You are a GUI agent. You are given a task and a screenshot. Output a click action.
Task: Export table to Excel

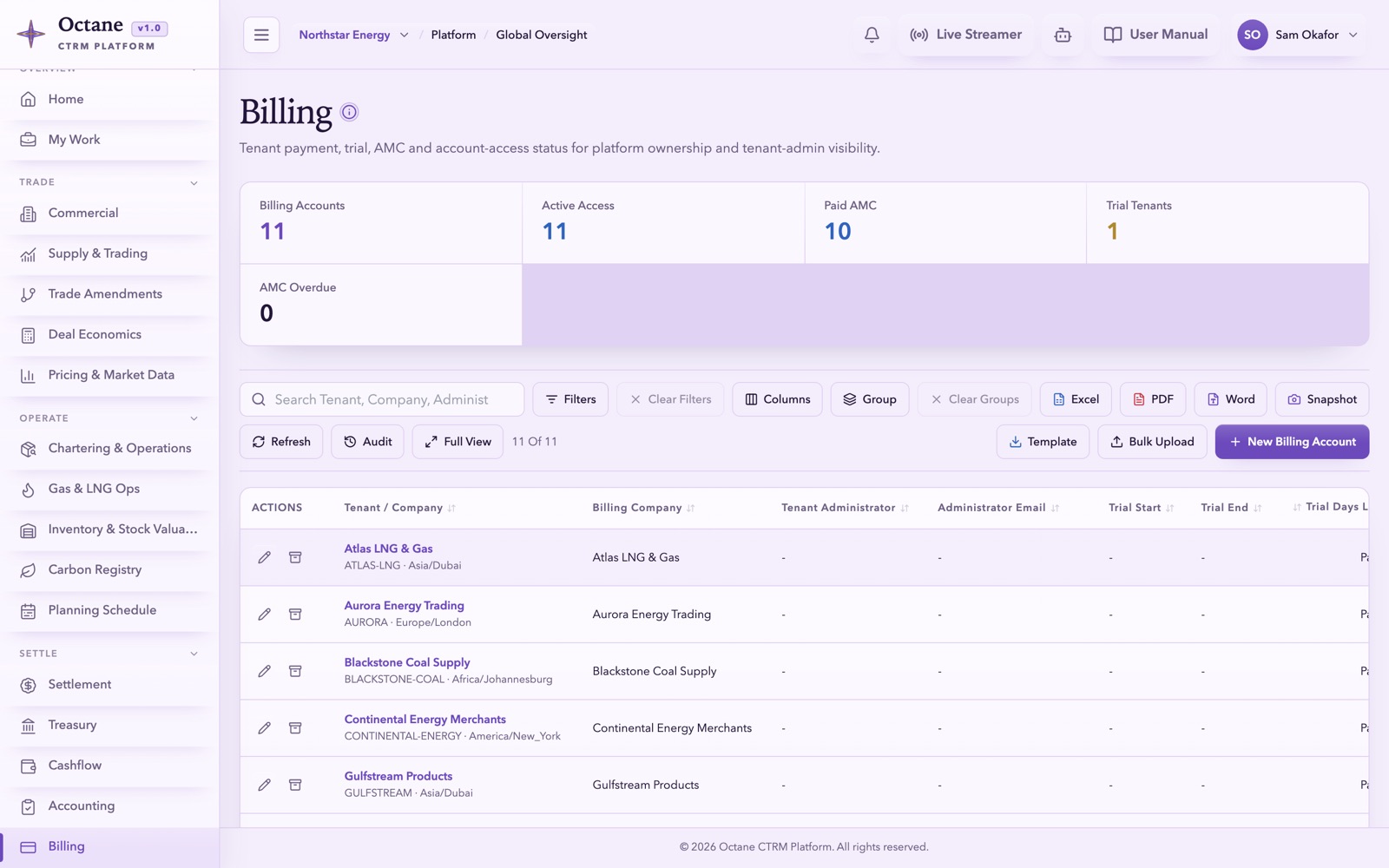1076,399
